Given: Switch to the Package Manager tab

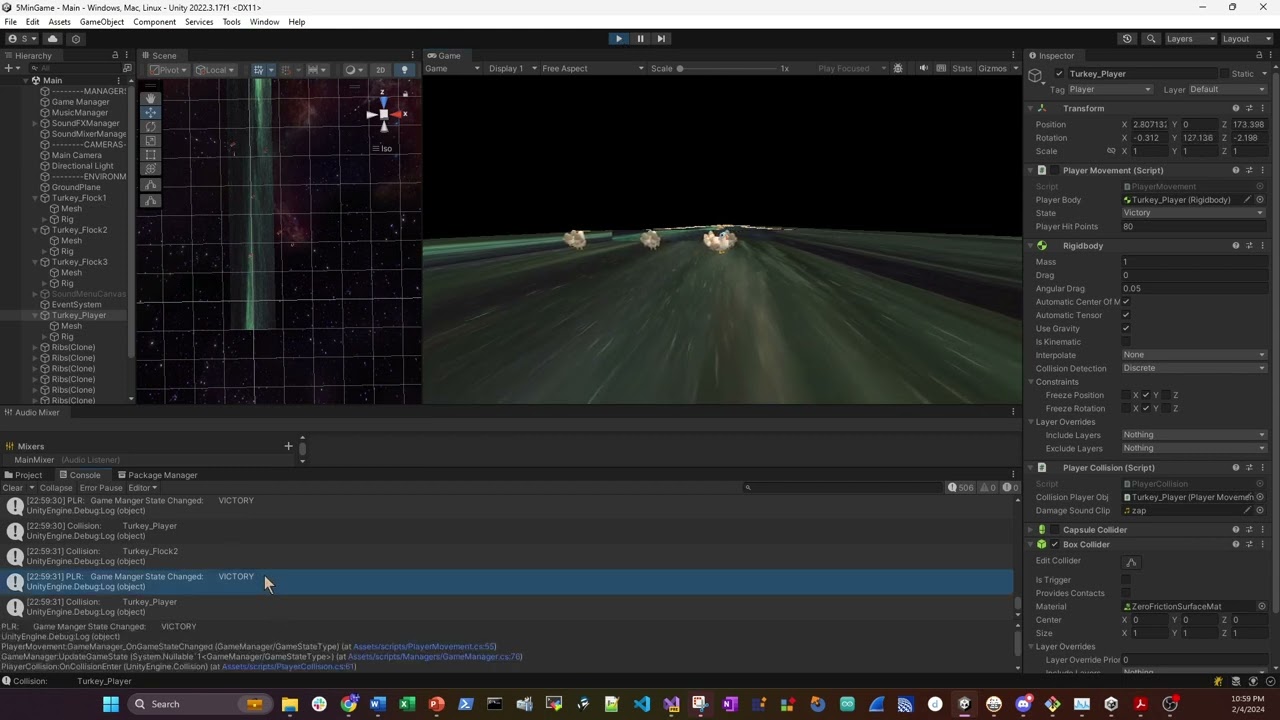Looking at the screenshot, I should (157, 475).
